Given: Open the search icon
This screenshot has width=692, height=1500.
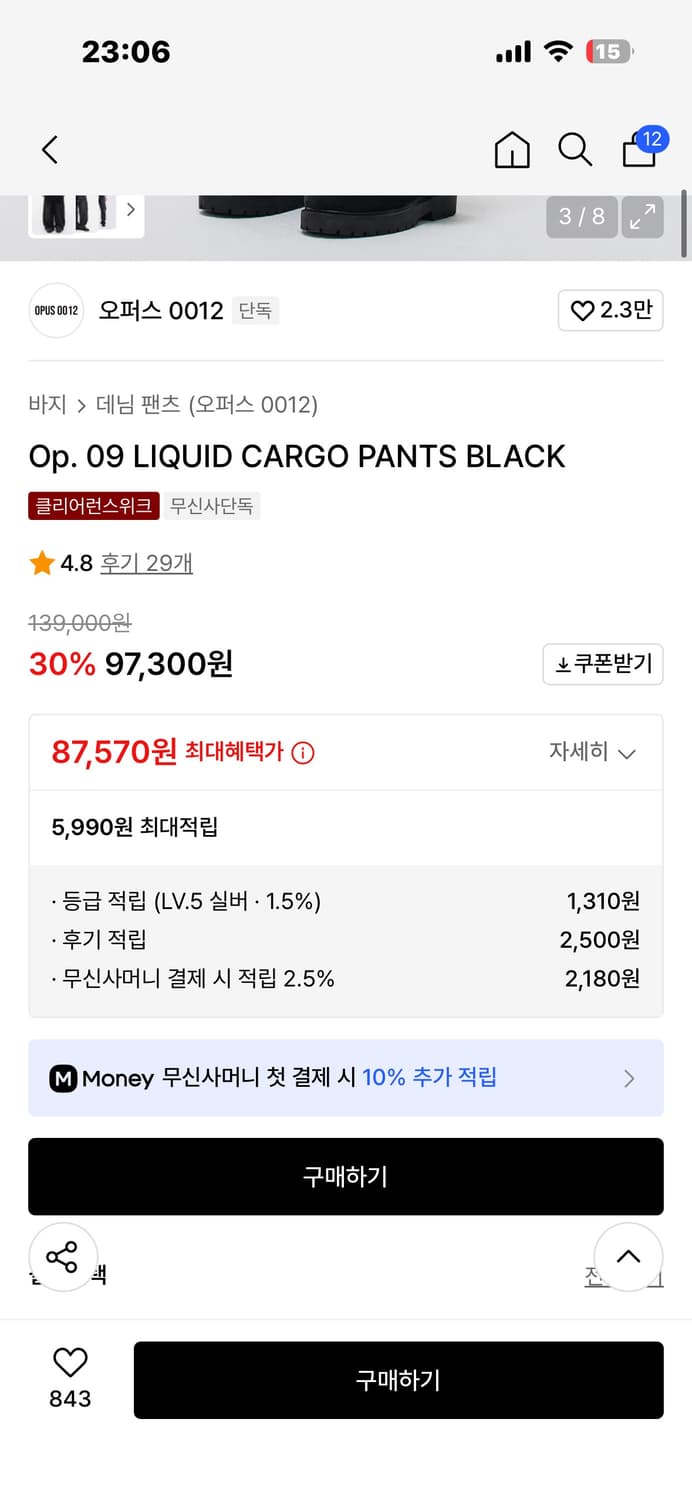Looking at the screenshot, I should click(x=574, y=149).
